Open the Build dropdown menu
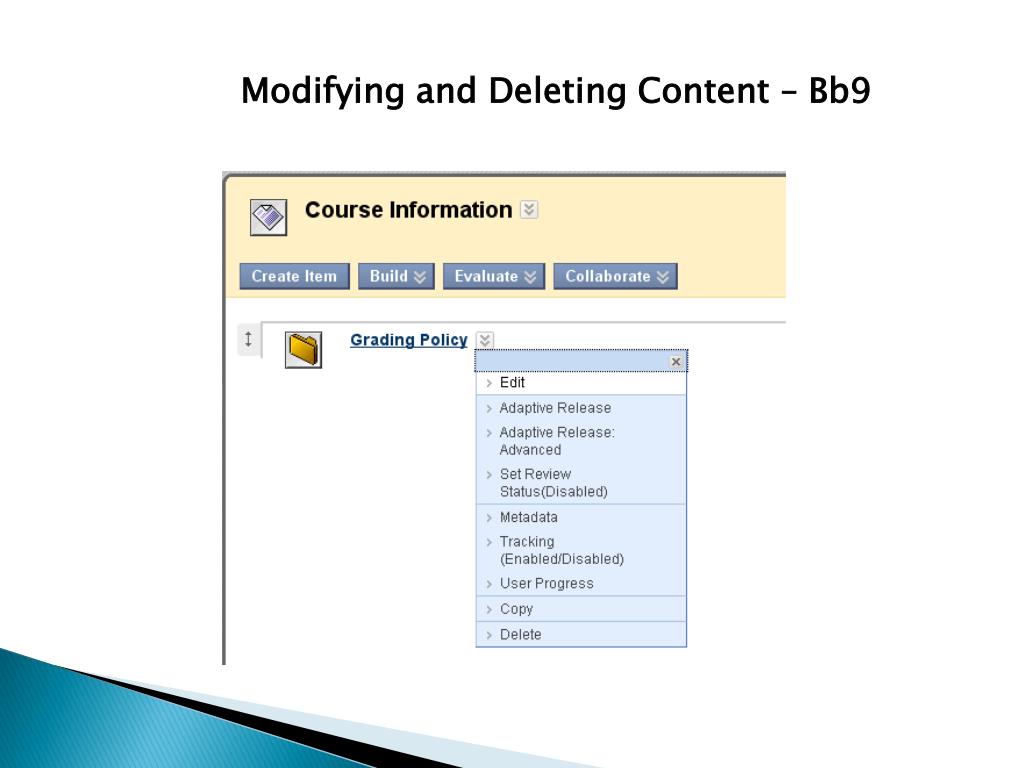Viewport: 1024px width, 768px height. (x=396, y=276)
